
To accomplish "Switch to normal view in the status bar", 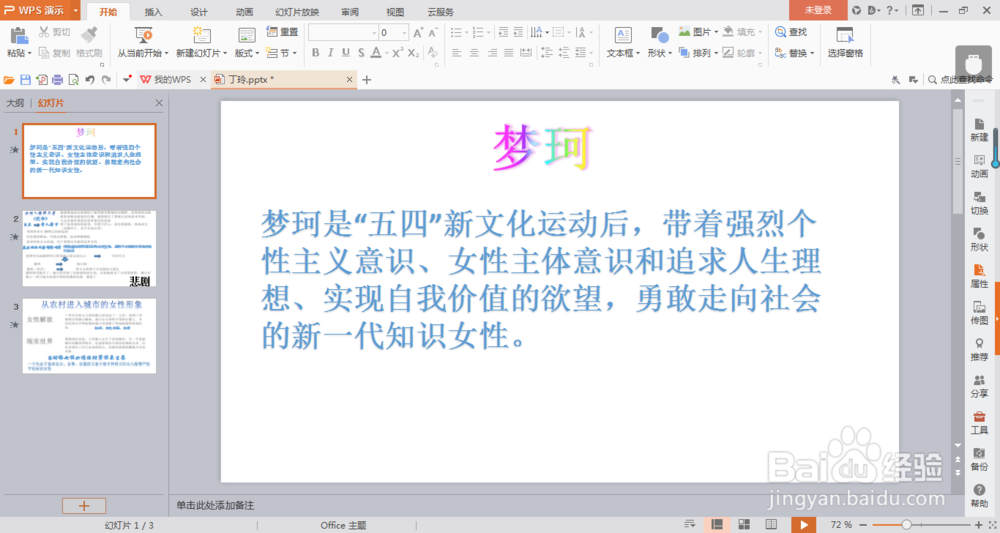I will [x=717, y=525].
